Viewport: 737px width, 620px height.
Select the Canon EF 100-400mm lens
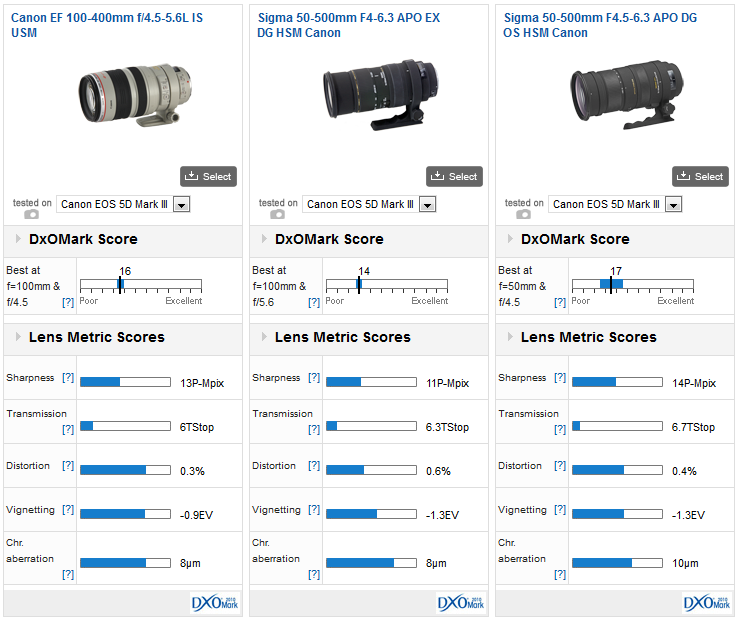208,176
